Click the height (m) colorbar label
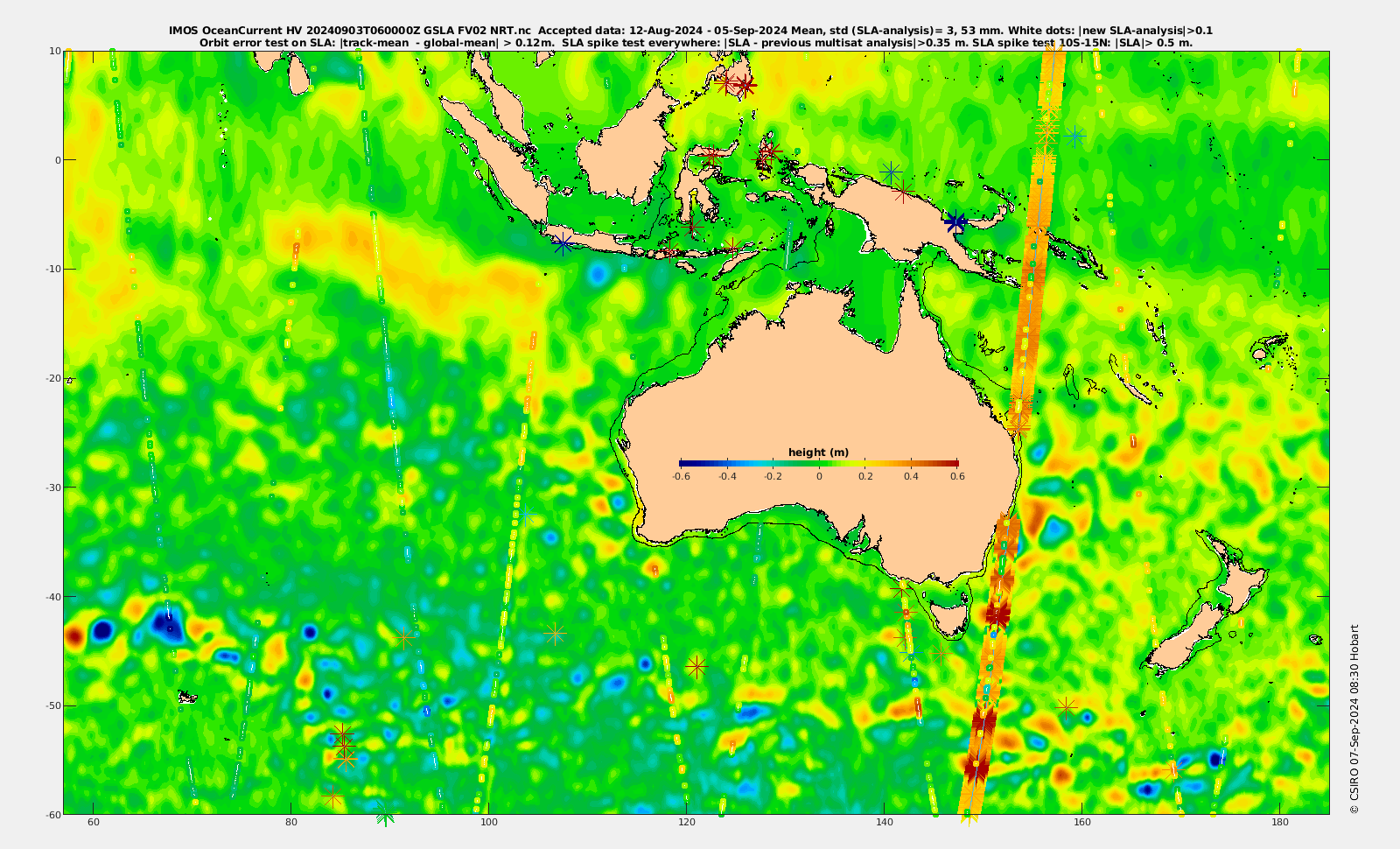The width and height of the screenshot is (1400, 849). [818, 453]
